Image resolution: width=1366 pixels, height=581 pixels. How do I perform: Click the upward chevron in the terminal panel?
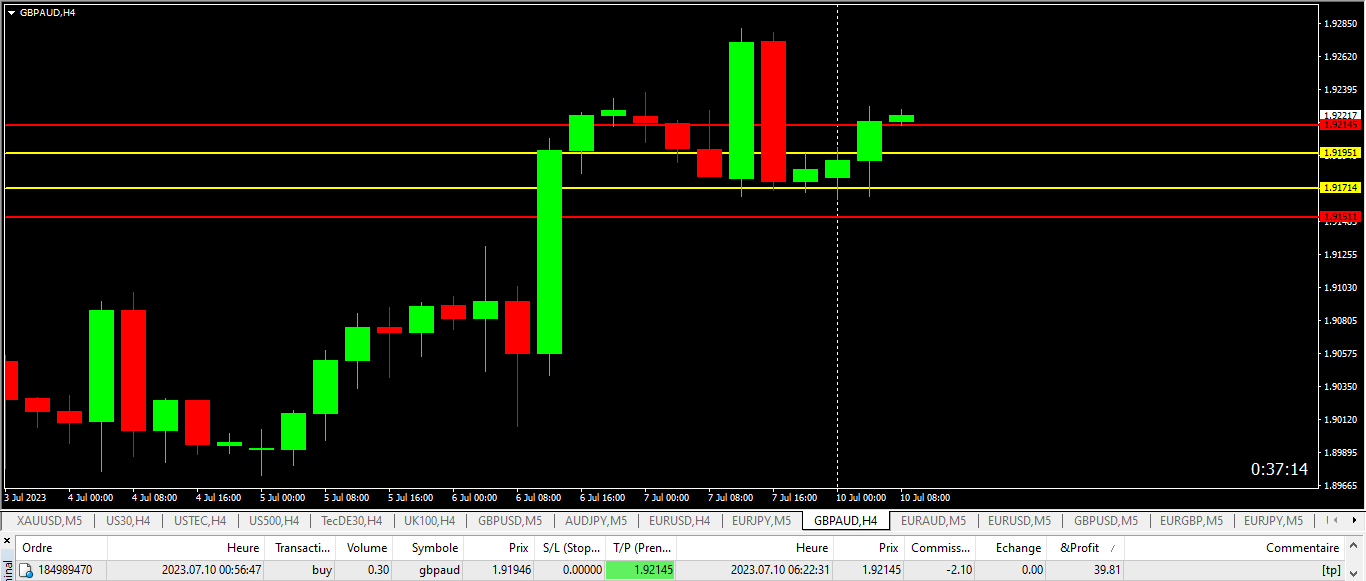(x=1353, y=547)
